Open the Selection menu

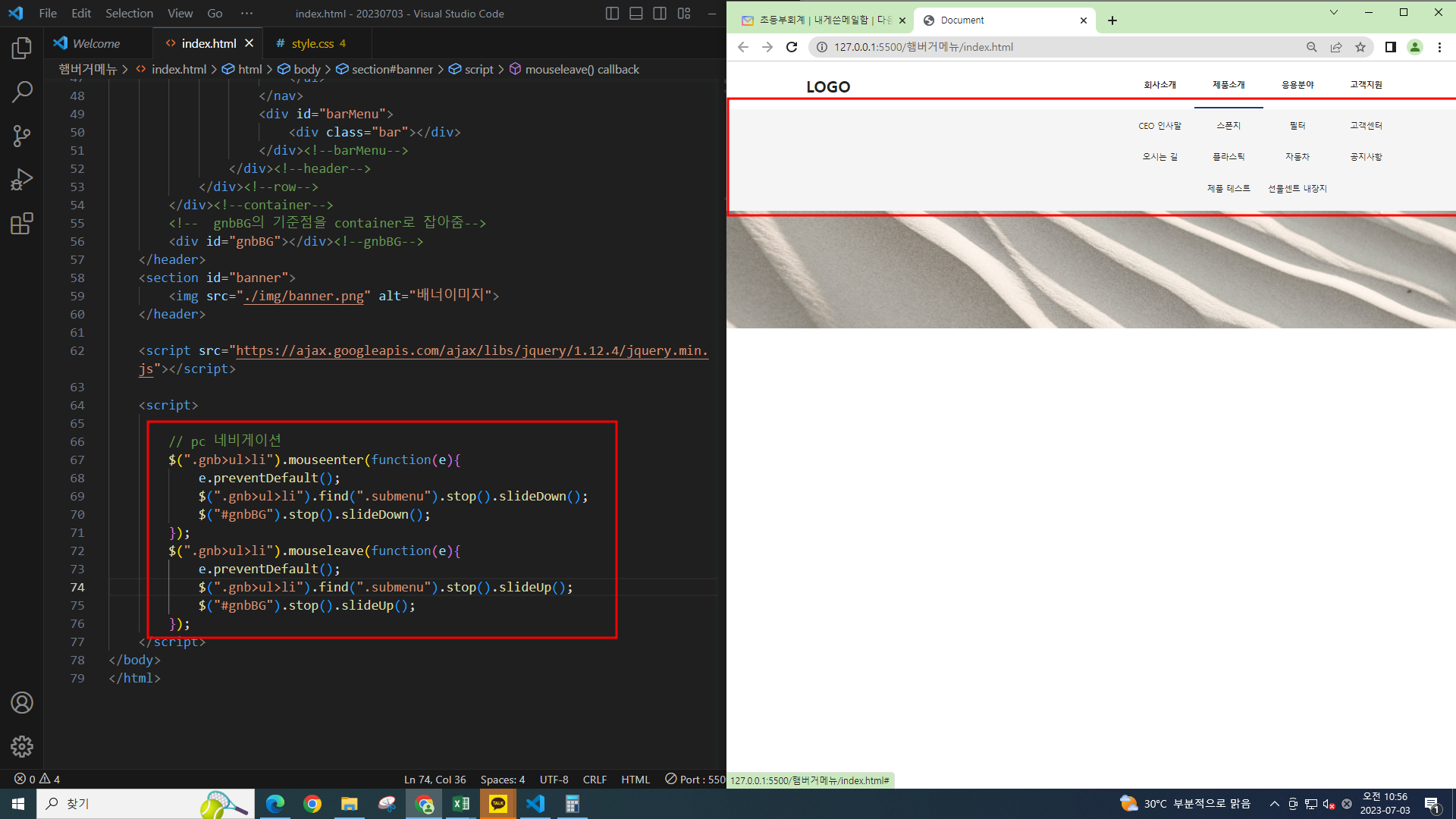coord(129,14)
